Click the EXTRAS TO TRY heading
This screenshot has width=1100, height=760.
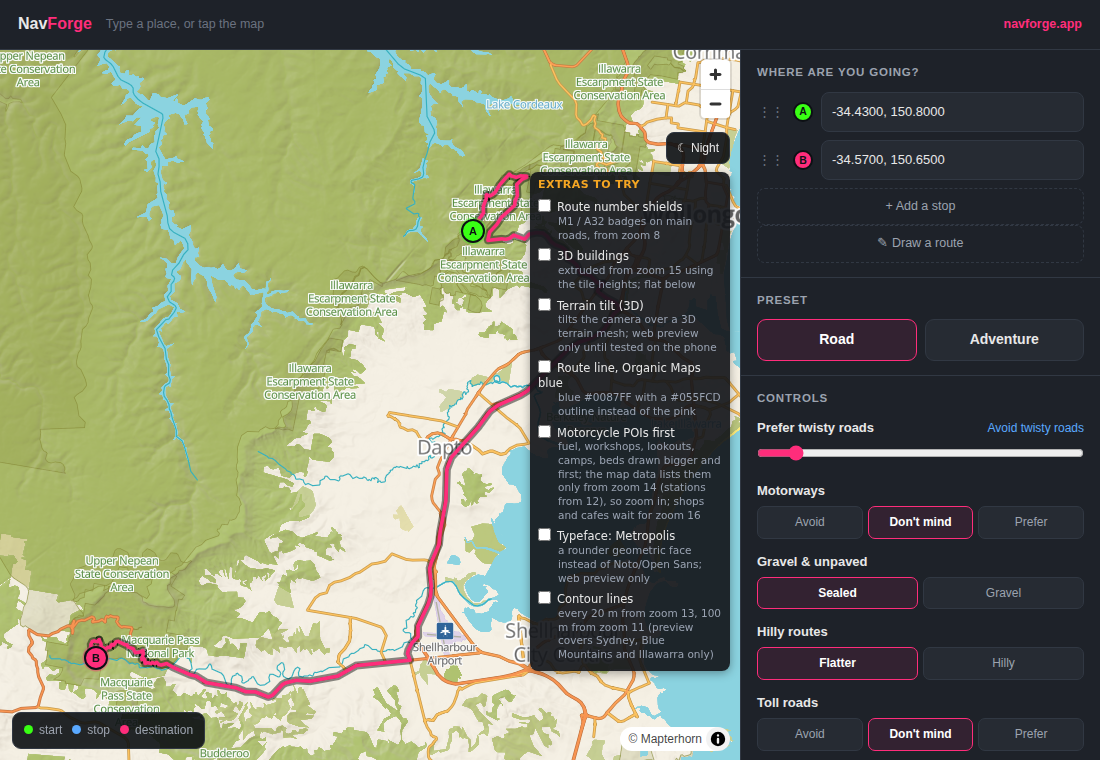click(589, 184)
